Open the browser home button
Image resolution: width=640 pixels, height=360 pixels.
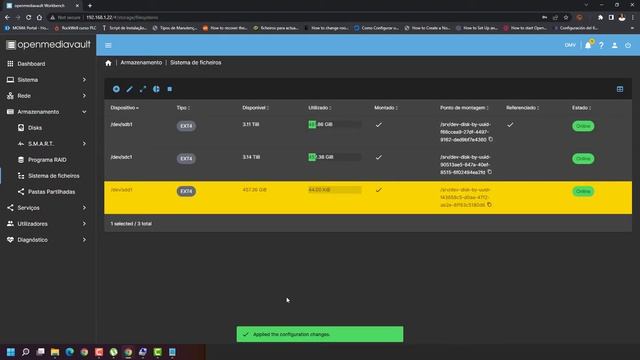[39, 18]
